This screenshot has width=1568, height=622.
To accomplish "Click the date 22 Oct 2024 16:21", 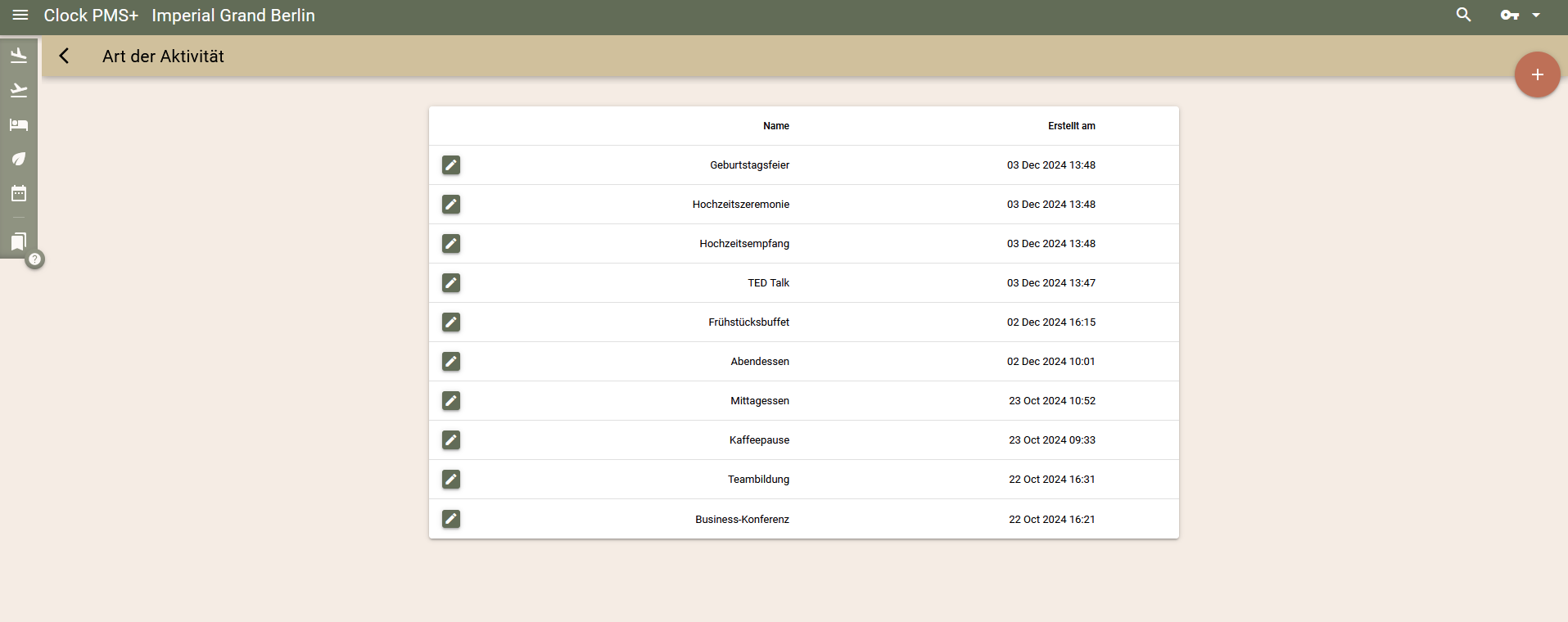I will pos(1052,520).
